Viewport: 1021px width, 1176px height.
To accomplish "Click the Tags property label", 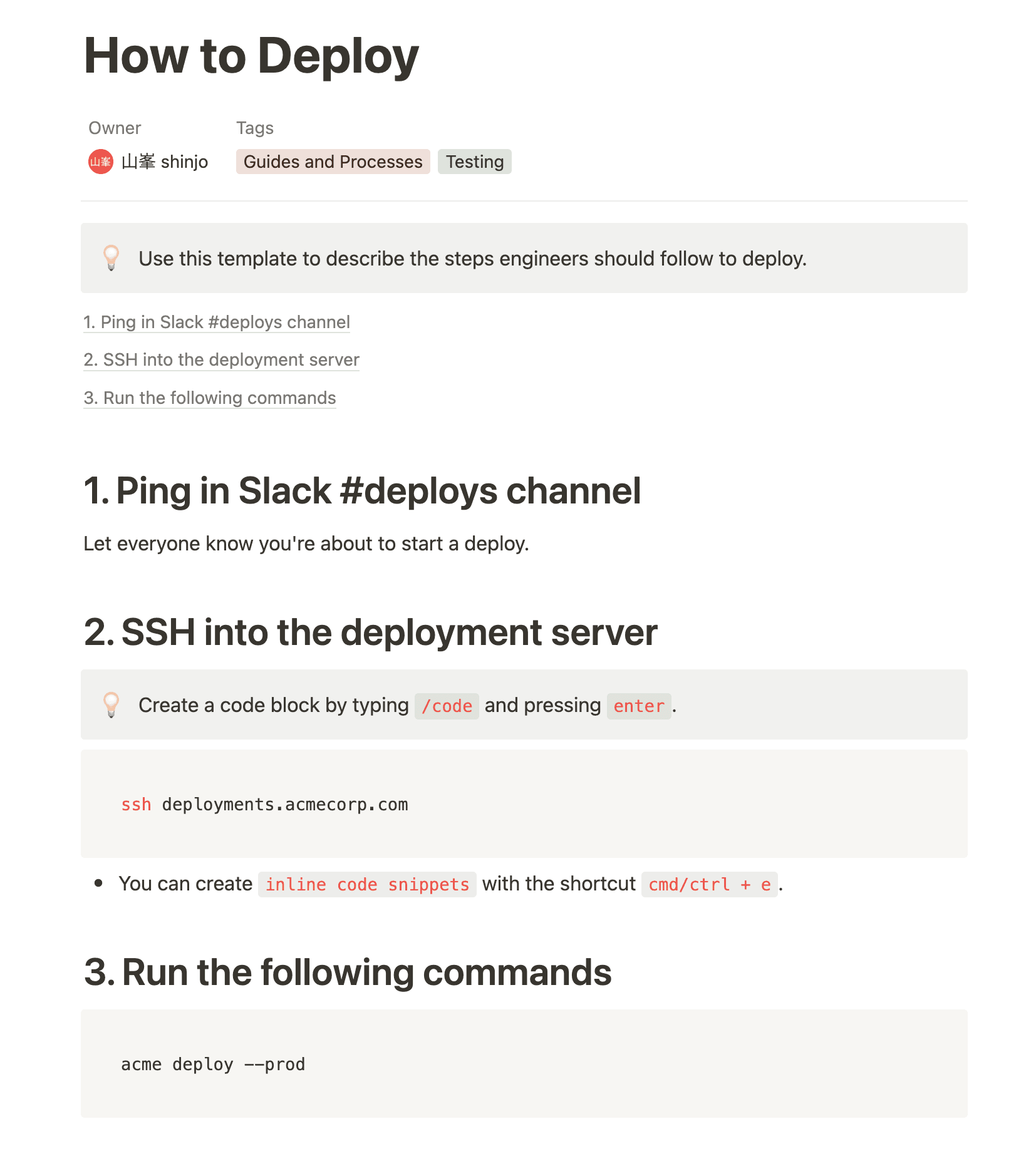I will (254, 128).
